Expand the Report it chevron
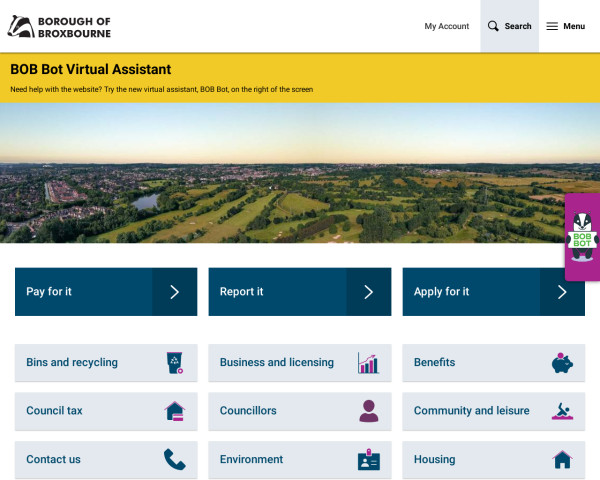600x480 pixels. pos(368,292)
